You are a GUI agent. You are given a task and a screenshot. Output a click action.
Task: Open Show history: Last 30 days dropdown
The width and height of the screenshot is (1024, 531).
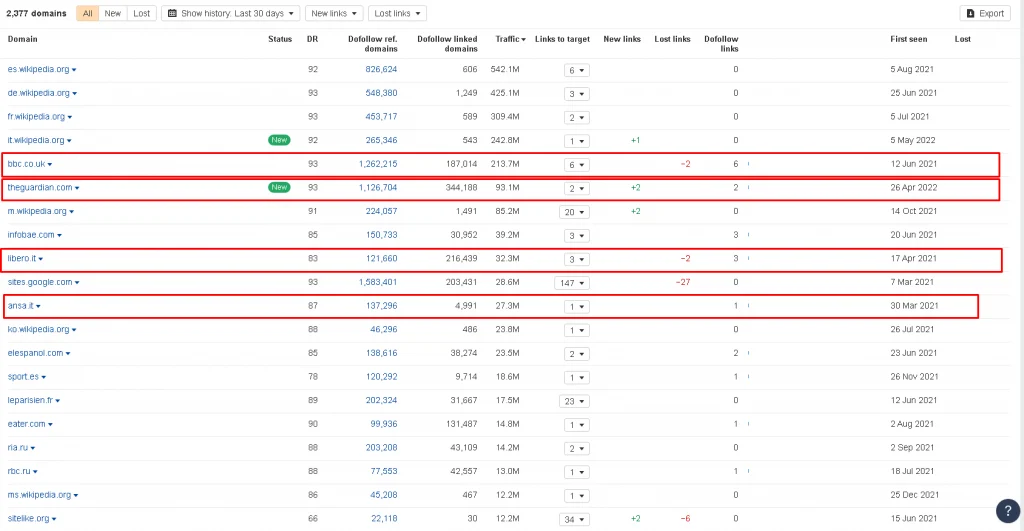pos(231,13)
